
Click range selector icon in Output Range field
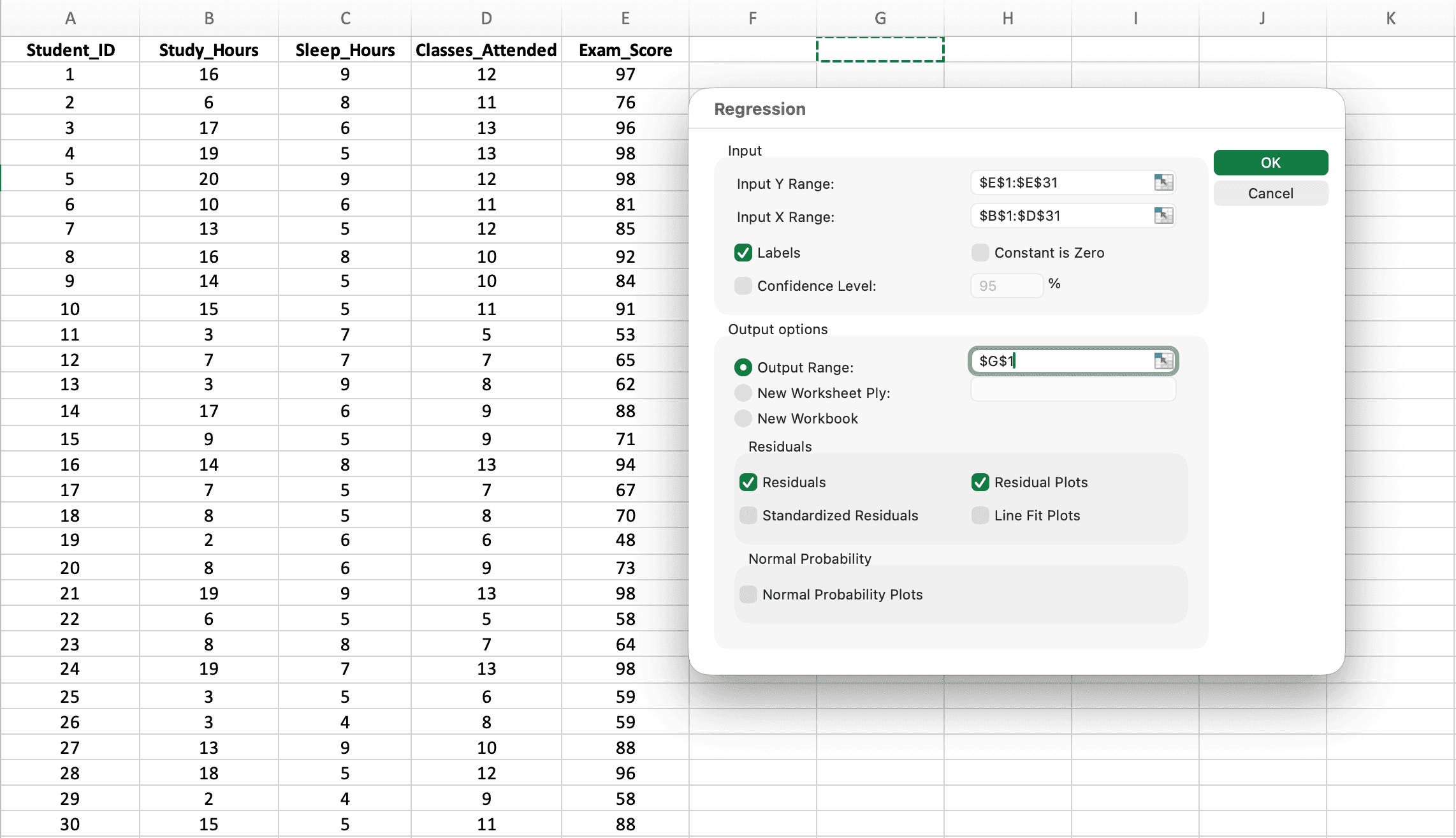click(1163, 361)
